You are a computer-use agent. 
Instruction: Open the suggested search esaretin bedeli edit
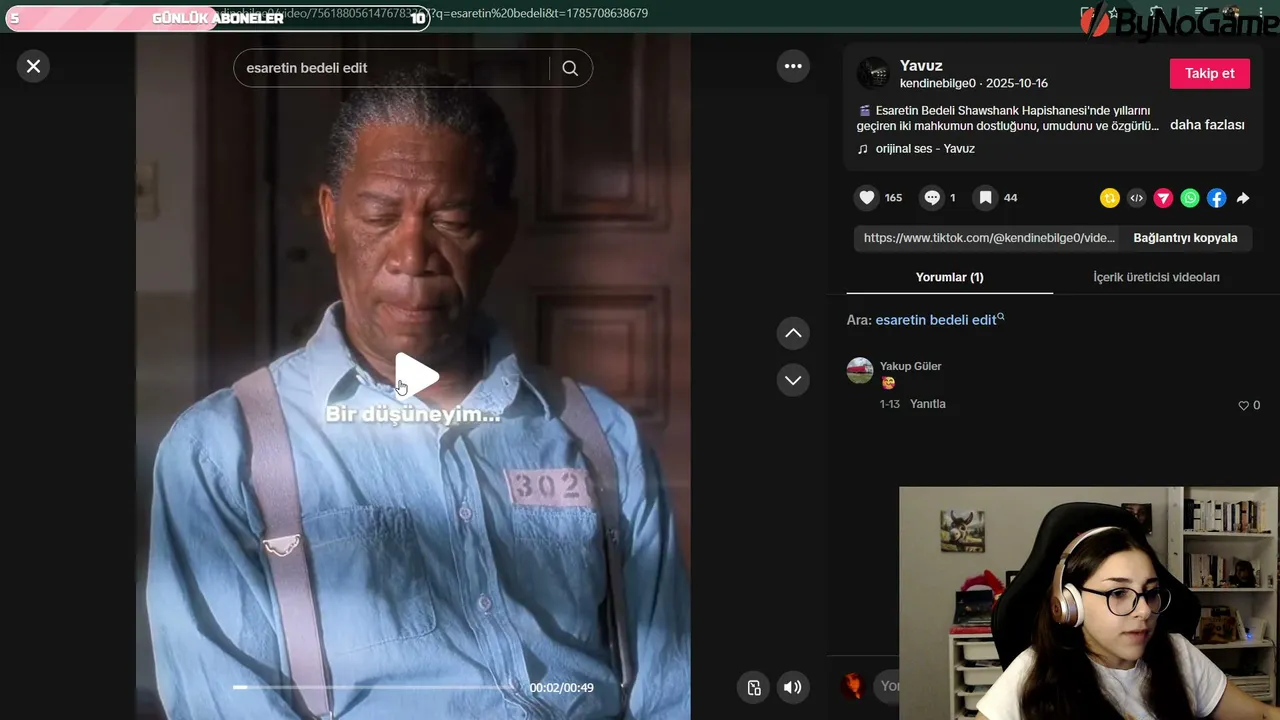(x=939, y=320)
